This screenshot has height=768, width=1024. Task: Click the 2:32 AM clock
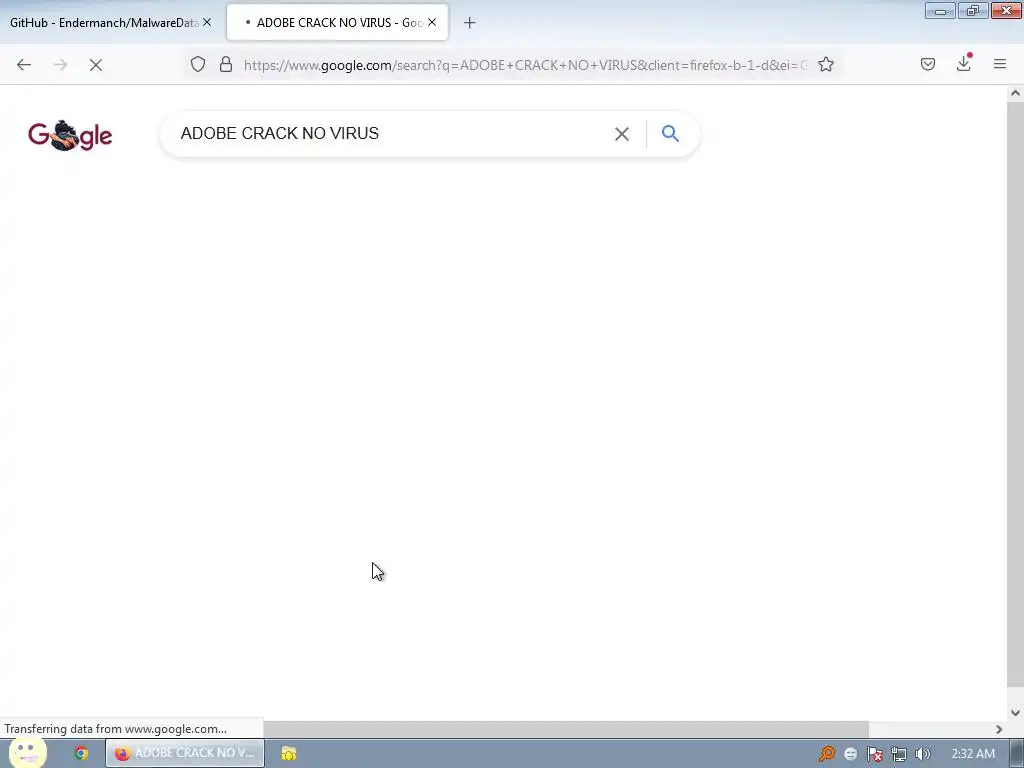coord(973,754)
